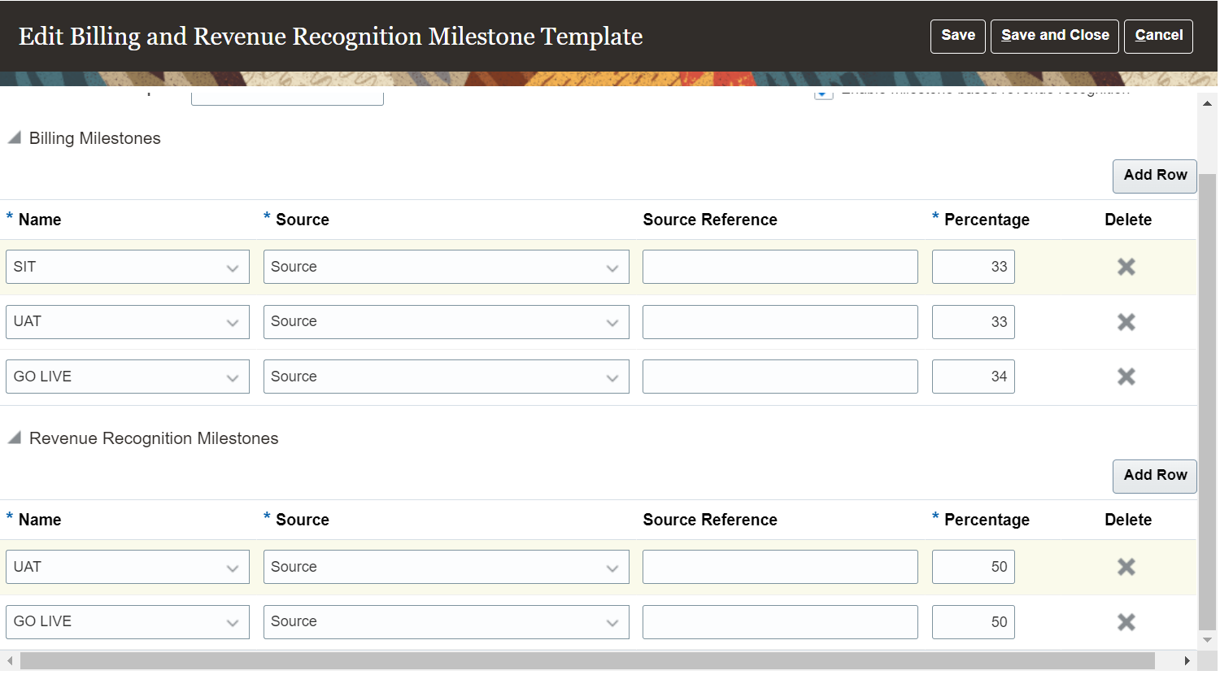Collapse the Billing Milestones section
The image size is (1220, 675).
15,138
